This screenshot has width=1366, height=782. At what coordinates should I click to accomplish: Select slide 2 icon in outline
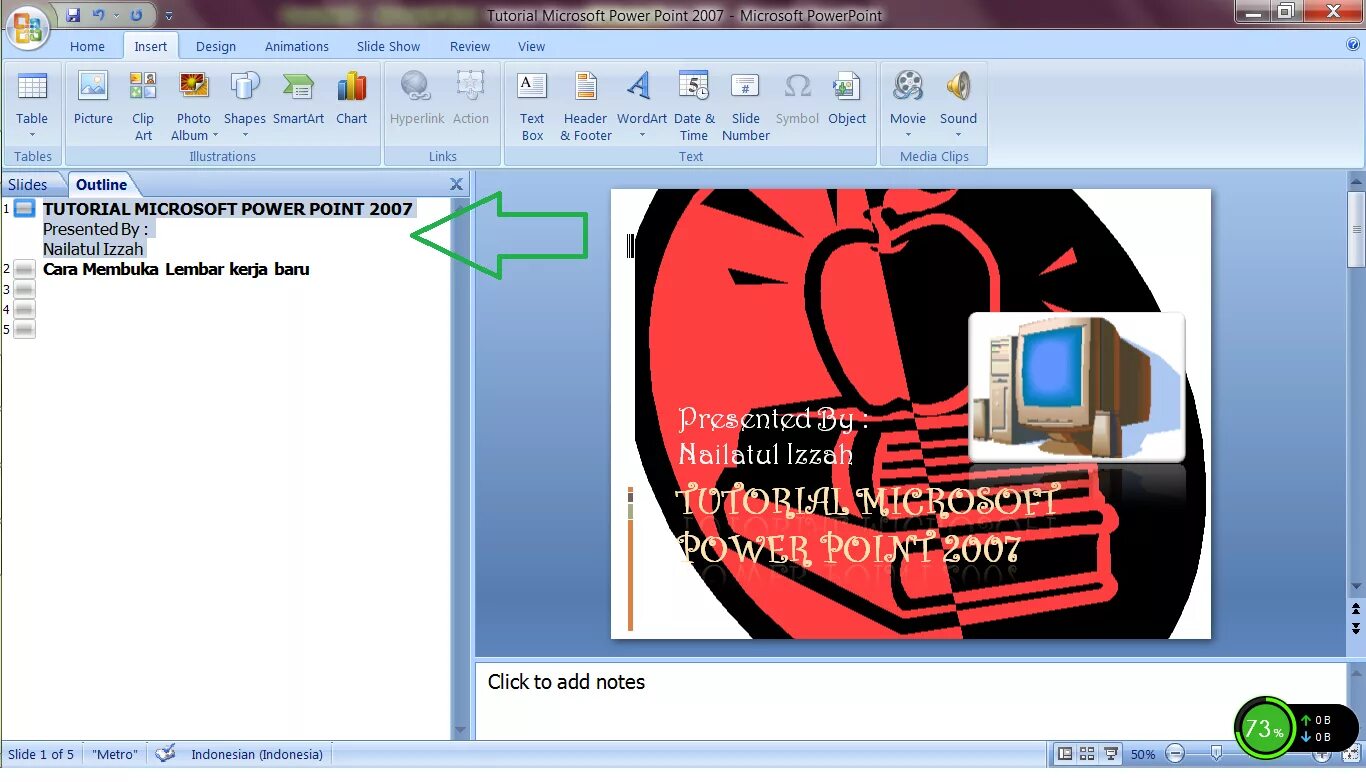[x=25, y=269]
